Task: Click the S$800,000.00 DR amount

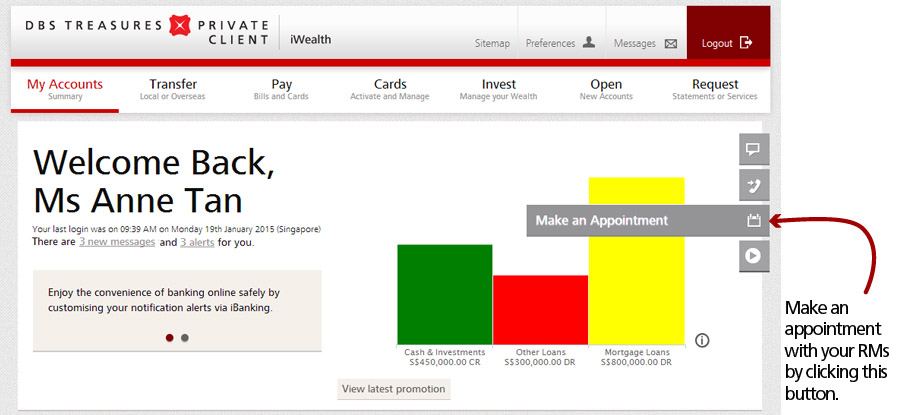Action: pos(637,362)
